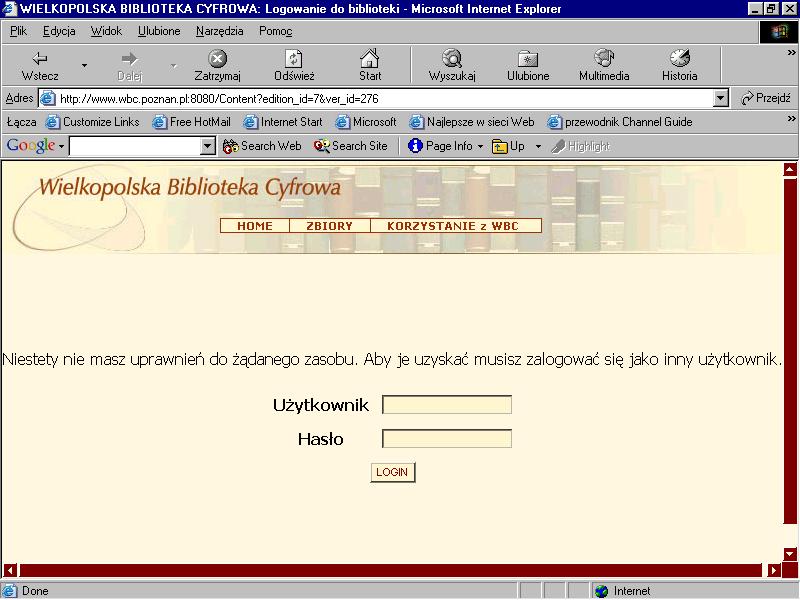This screenshot has width=800, height=600.
Task: Open the Ulubione favorites toolbar button
Action: 528,66
